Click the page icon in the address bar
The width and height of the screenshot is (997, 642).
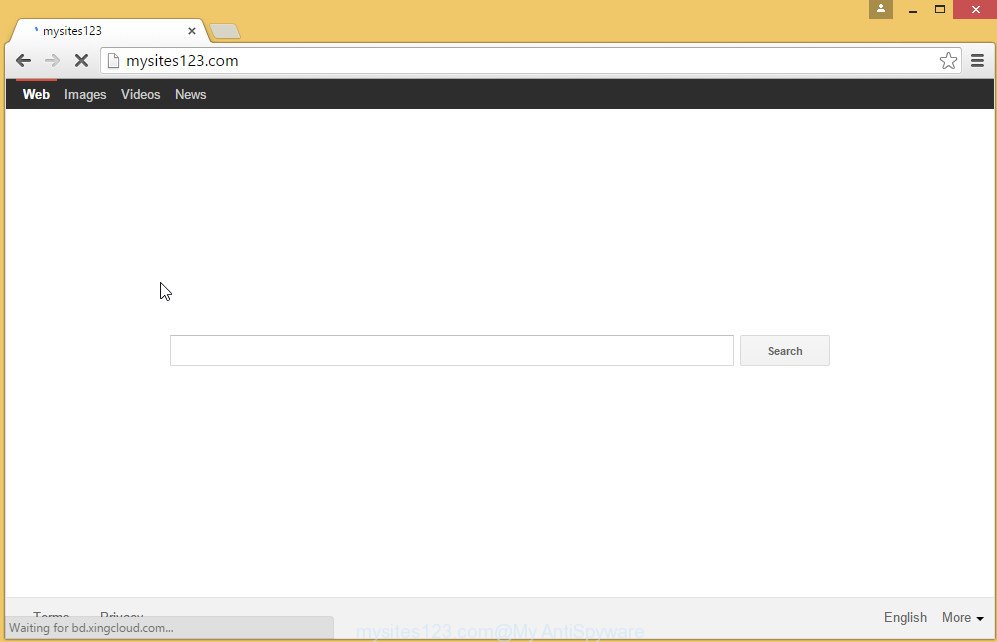pos(113,61)
